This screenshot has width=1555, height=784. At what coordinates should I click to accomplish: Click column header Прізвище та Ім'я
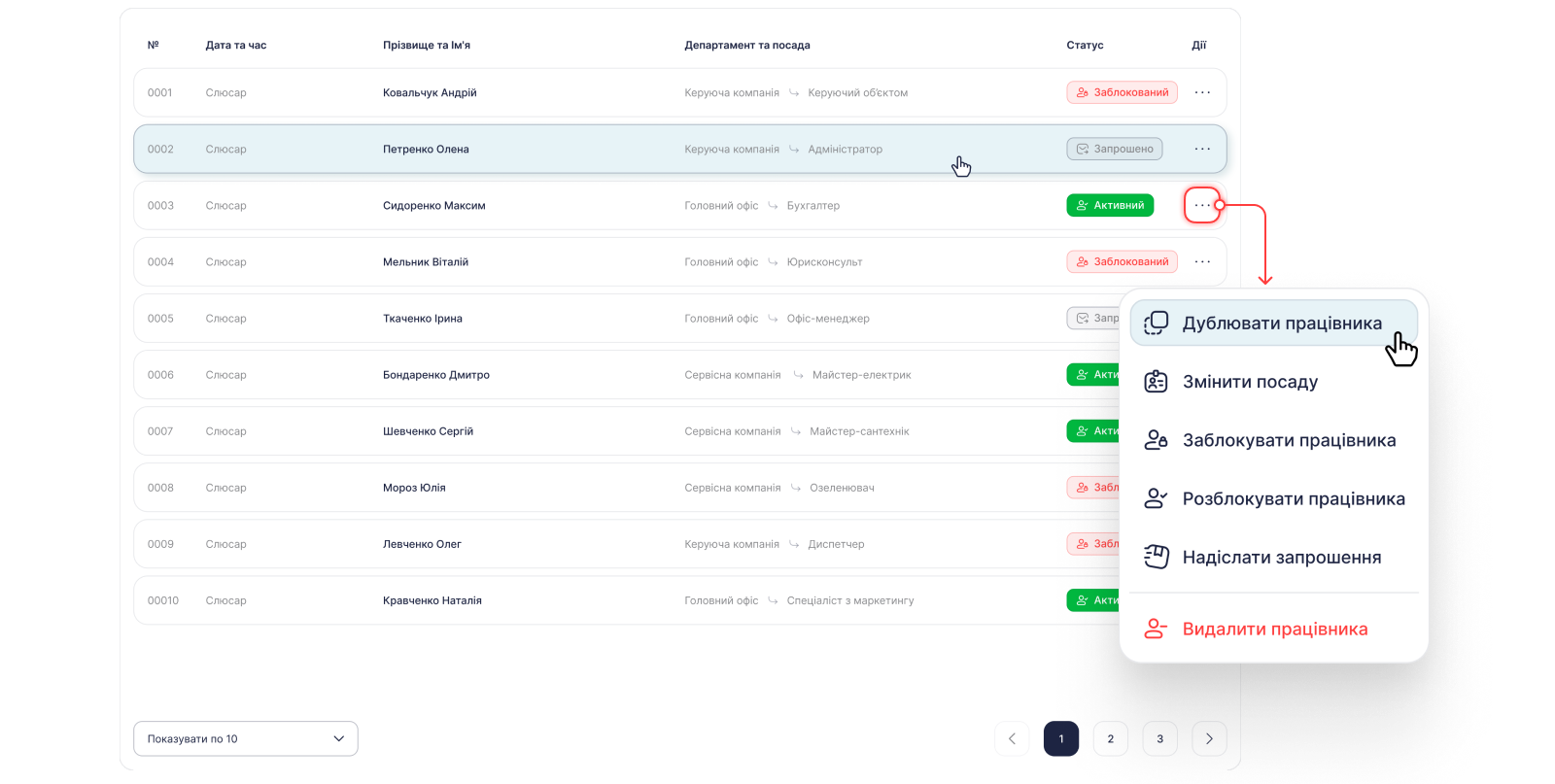[427, 45]
